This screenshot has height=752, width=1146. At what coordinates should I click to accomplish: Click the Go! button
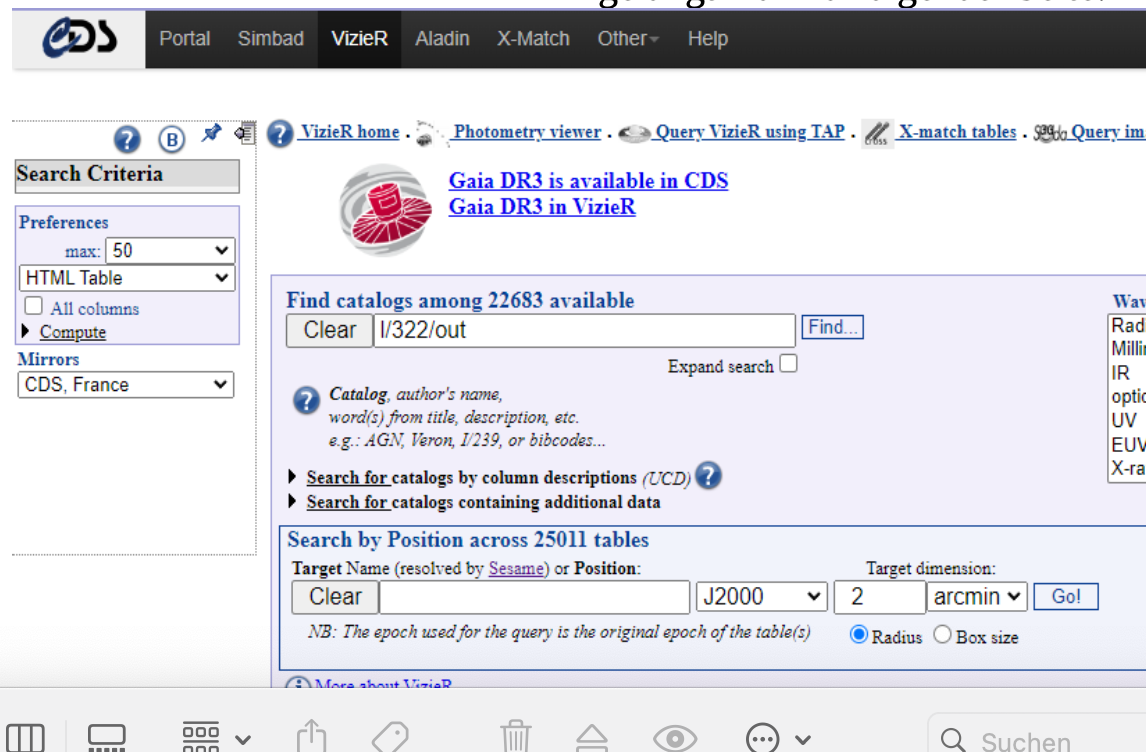1066,596
